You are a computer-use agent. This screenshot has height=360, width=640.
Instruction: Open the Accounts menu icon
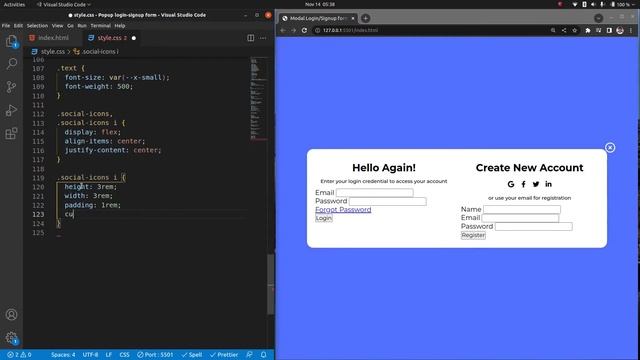[x=11, y=315]
